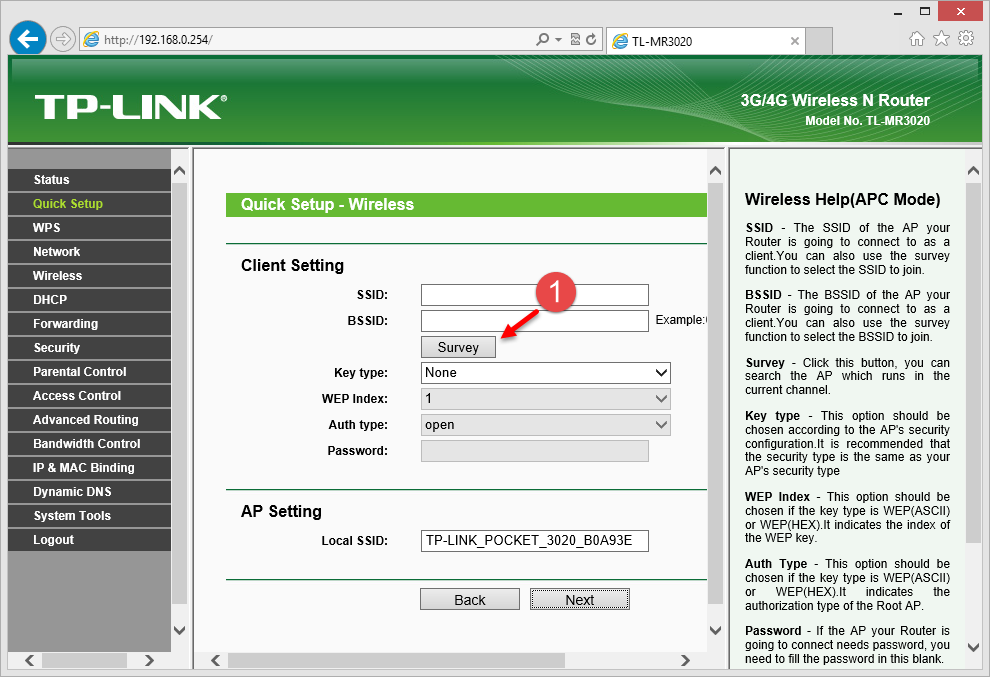The image size is (990, 677).
Task: Open browser Tools gear icon
Action: tap(966, 39)
